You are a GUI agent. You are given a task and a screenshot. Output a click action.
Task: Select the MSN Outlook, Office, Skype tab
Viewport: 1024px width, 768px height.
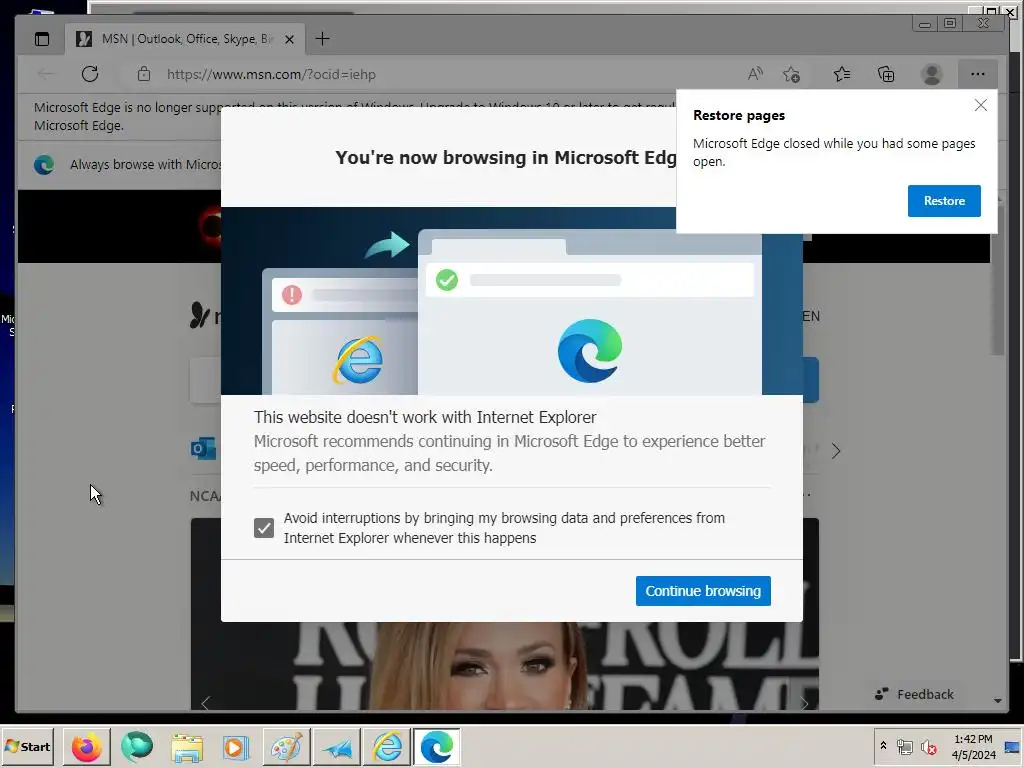coord(185,39)
